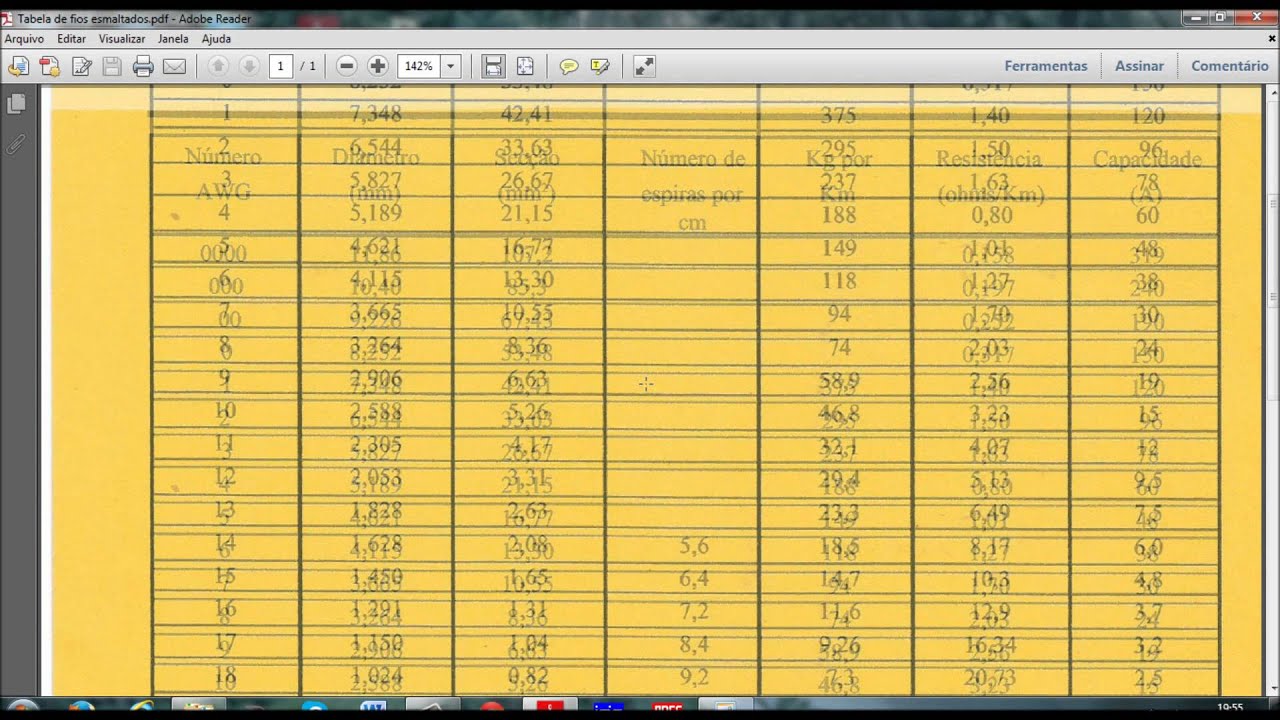1280x720 pixels.
Task: Click the cell showing 375
Action: [x=838, y=116]
